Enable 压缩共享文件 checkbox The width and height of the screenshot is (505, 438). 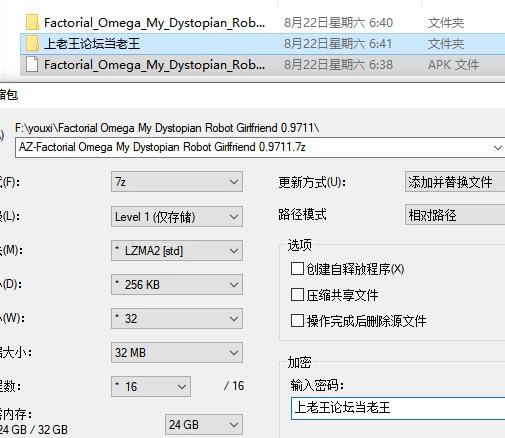click(297, 295)
